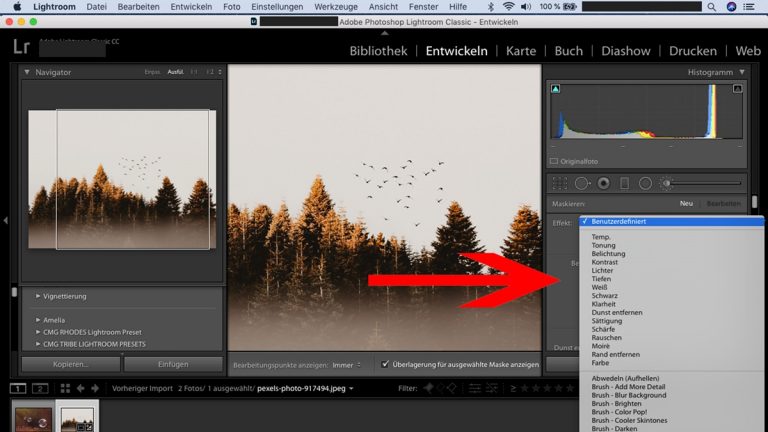Click Bearbeiten next to Maskieren
This screenshot has height=432, width=768.
[x=723, y=203]
